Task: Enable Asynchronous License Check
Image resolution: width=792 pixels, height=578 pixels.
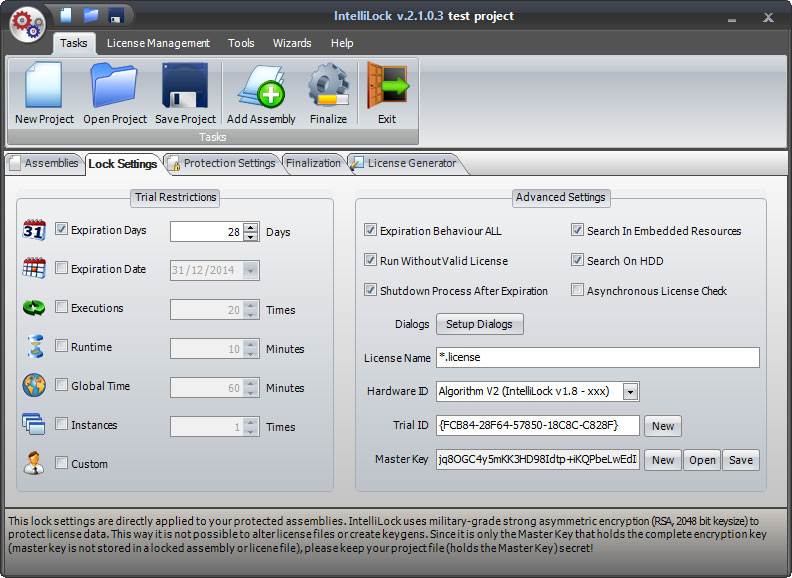Action: pyautogui.click(x=577, y=290)
